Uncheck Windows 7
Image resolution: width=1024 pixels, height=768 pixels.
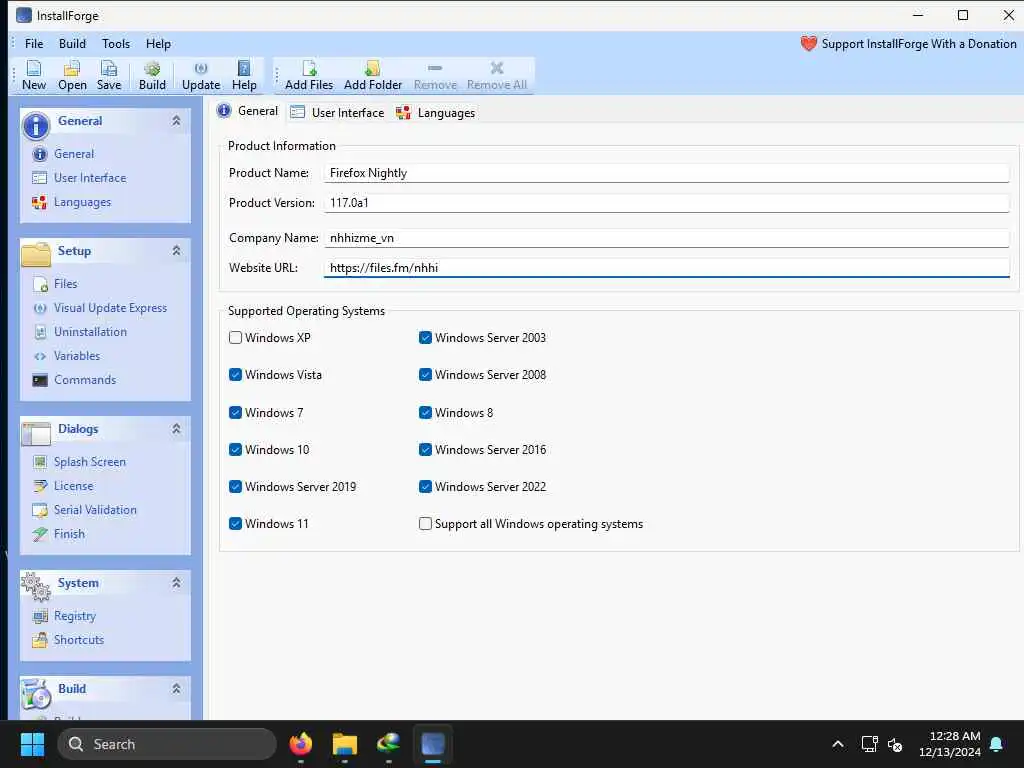coord(236,413)
